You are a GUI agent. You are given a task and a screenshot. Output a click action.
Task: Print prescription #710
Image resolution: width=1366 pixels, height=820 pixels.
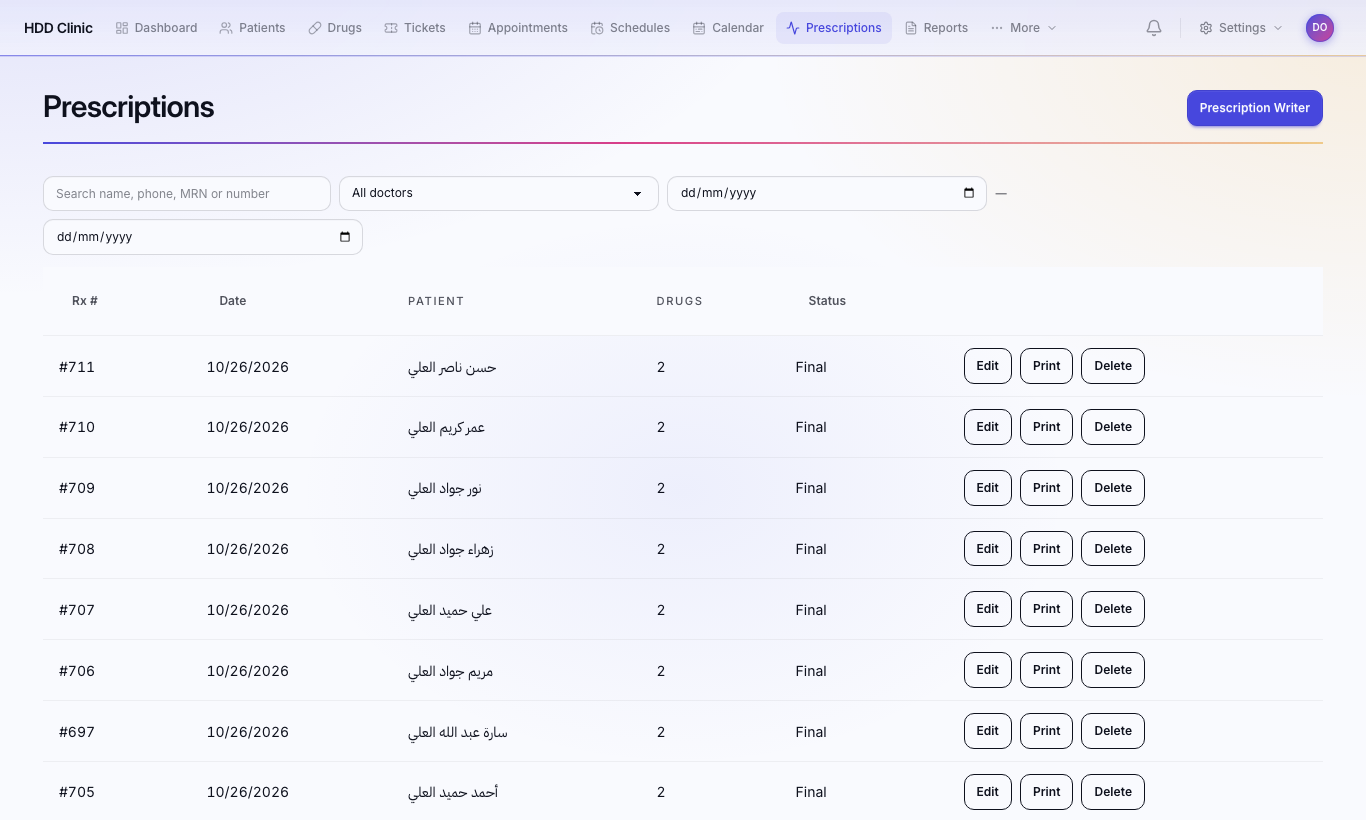point(1047,427)
